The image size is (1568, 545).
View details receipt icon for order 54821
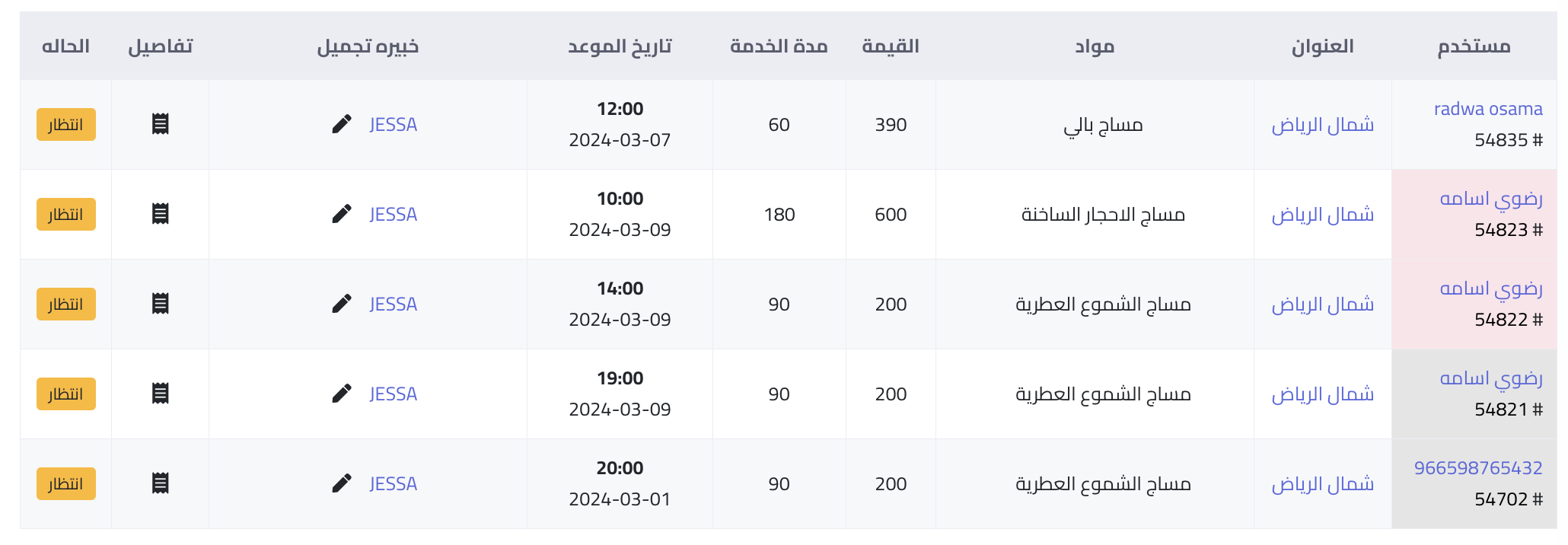160,394
